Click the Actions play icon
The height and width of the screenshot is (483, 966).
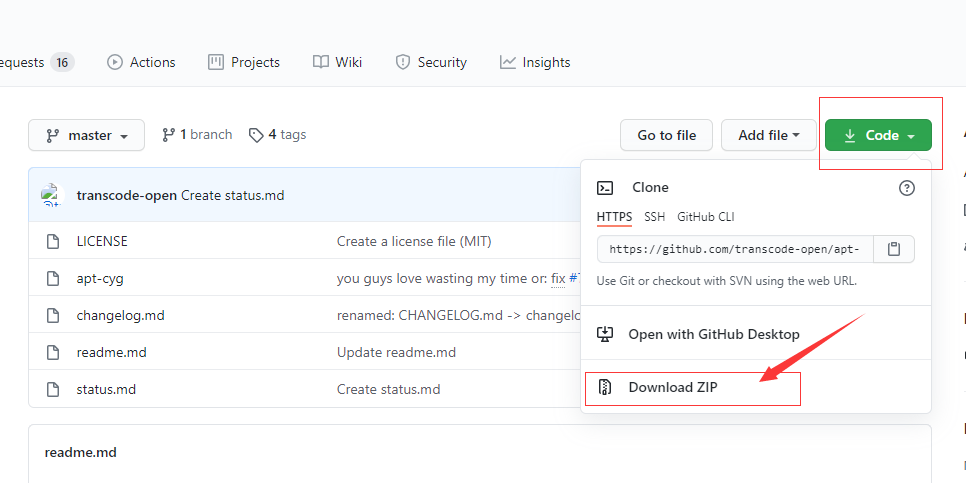coord(115,62)
